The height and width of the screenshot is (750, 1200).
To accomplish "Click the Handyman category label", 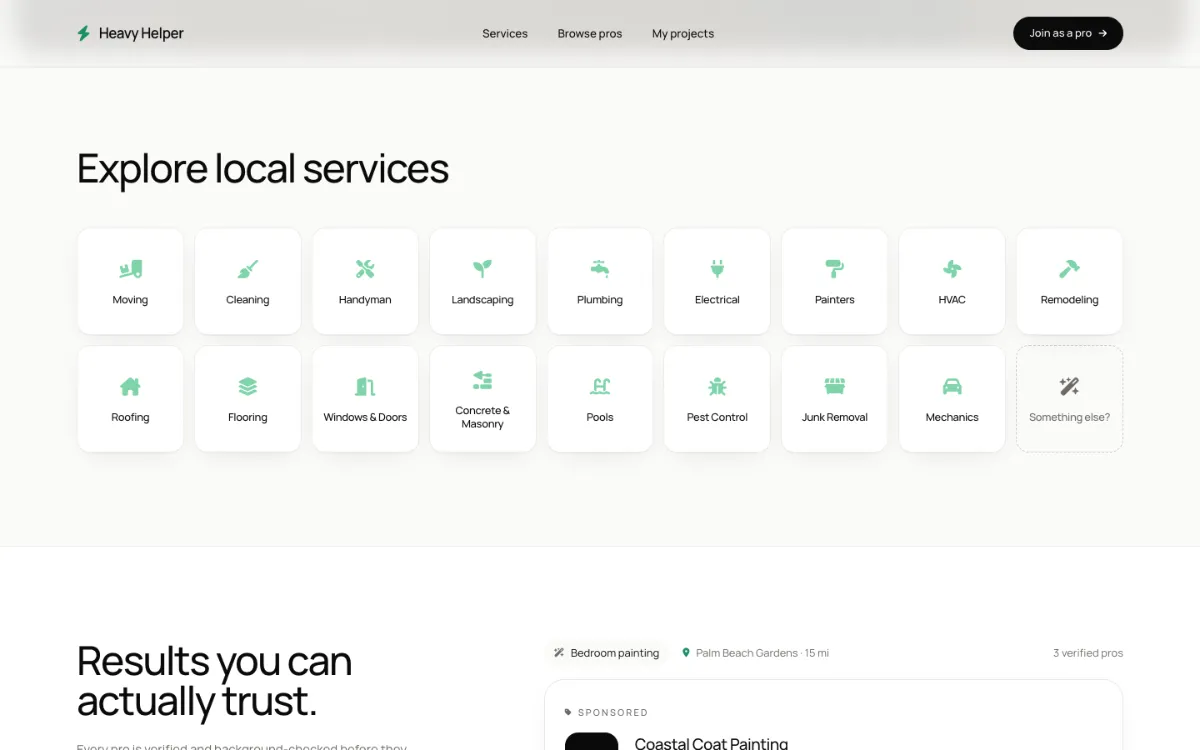I will (x=365, y=300).
